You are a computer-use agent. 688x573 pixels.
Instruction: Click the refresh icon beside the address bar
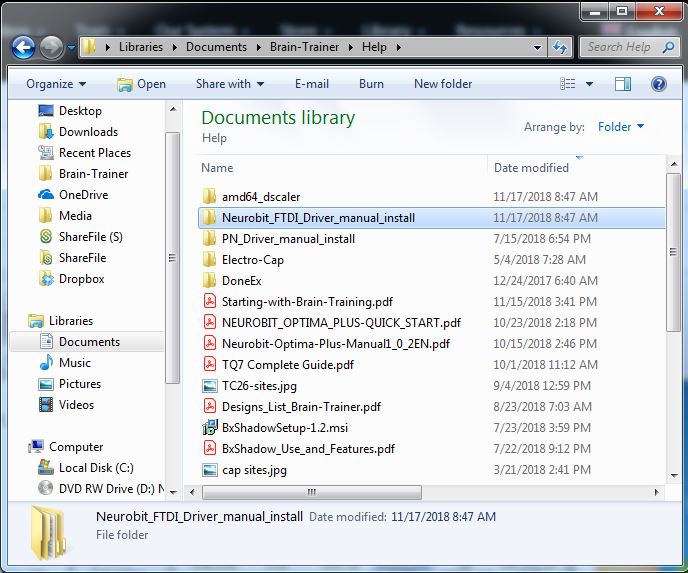tap(560, 47)
